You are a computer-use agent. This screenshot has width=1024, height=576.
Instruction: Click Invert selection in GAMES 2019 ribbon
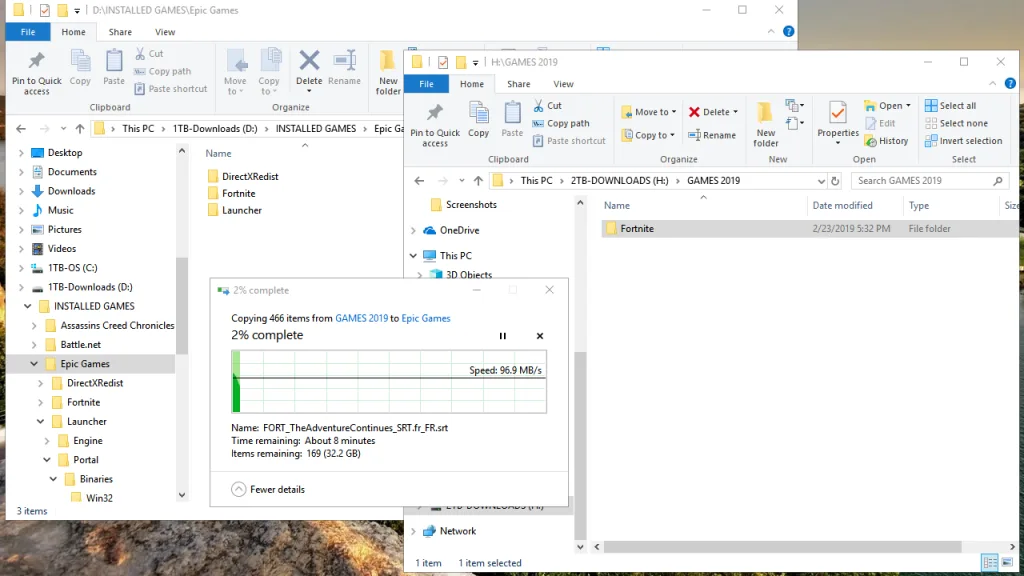pyautogui.click(x=963, y=141)
